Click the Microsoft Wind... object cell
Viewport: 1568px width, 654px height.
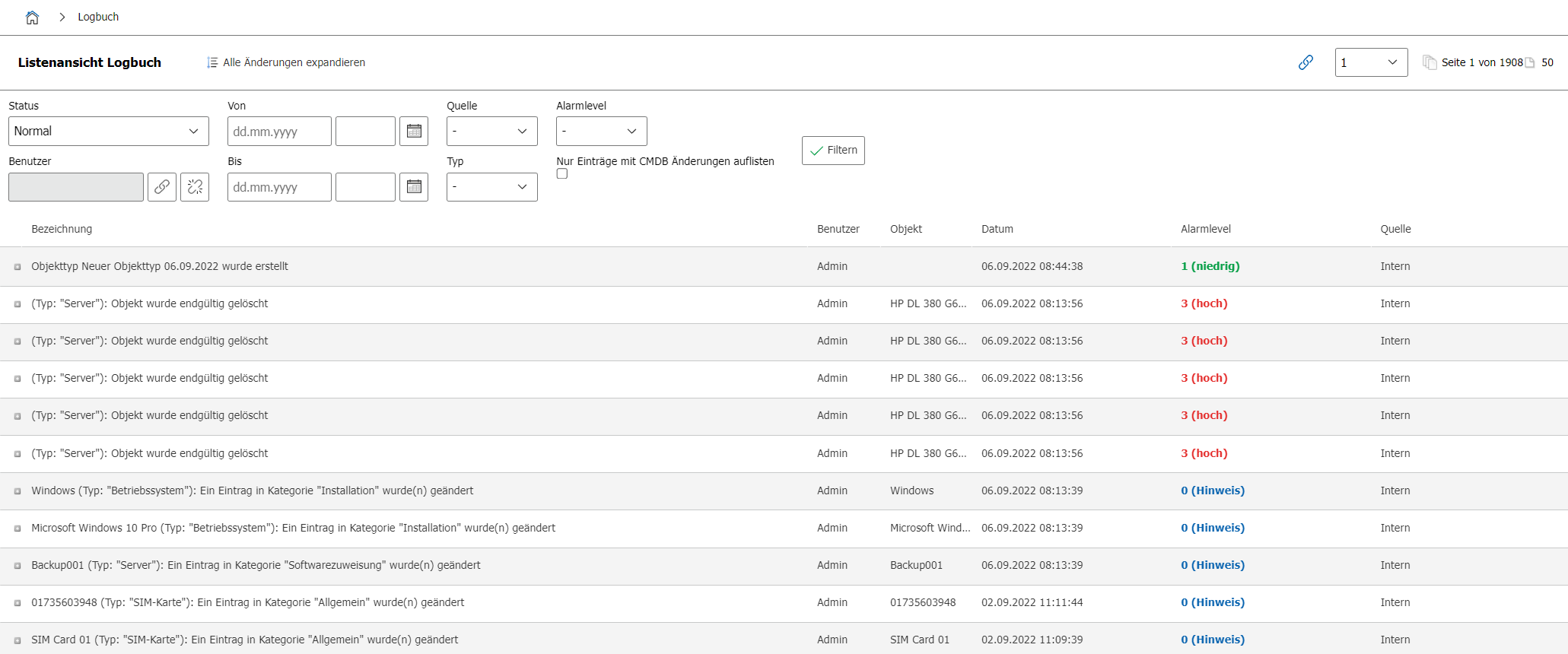(x=930, y=528)
